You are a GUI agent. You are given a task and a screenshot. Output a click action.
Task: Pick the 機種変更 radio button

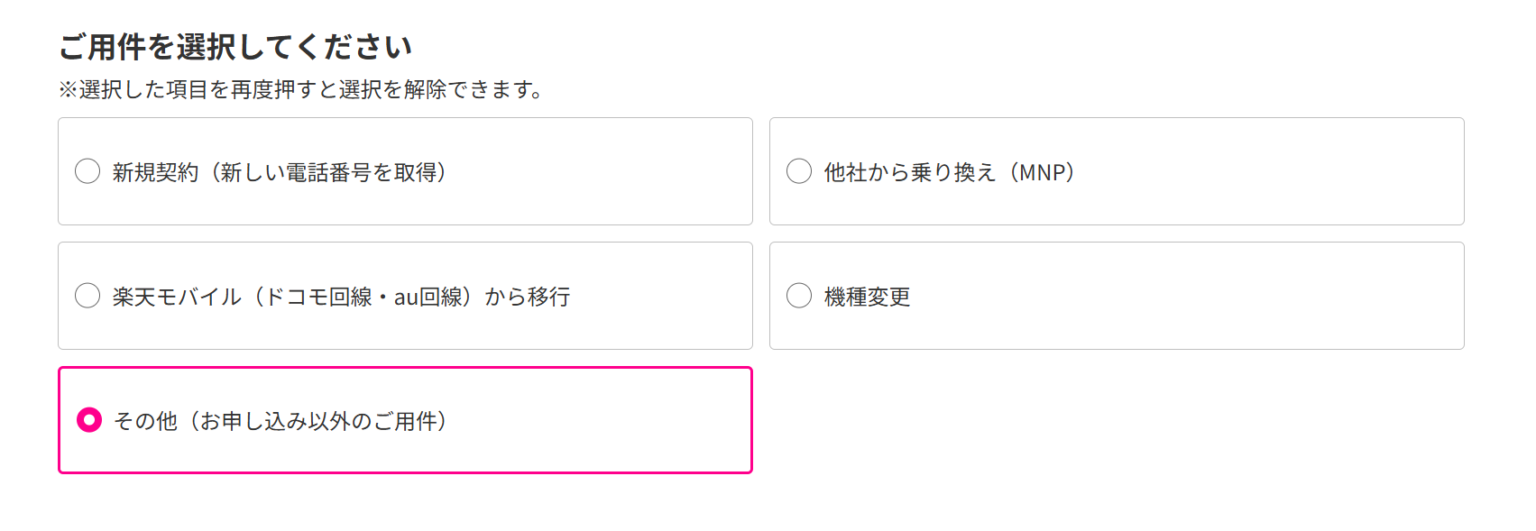pos(799,296)
